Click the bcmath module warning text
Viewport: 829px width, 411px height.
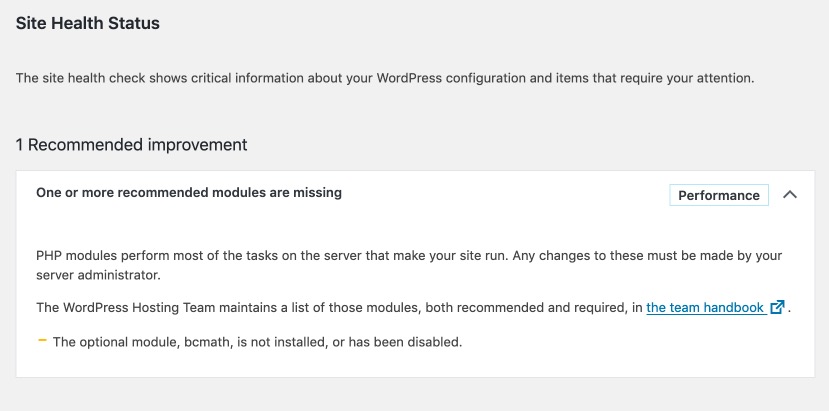pyautogui.click(x=257, y=342)
